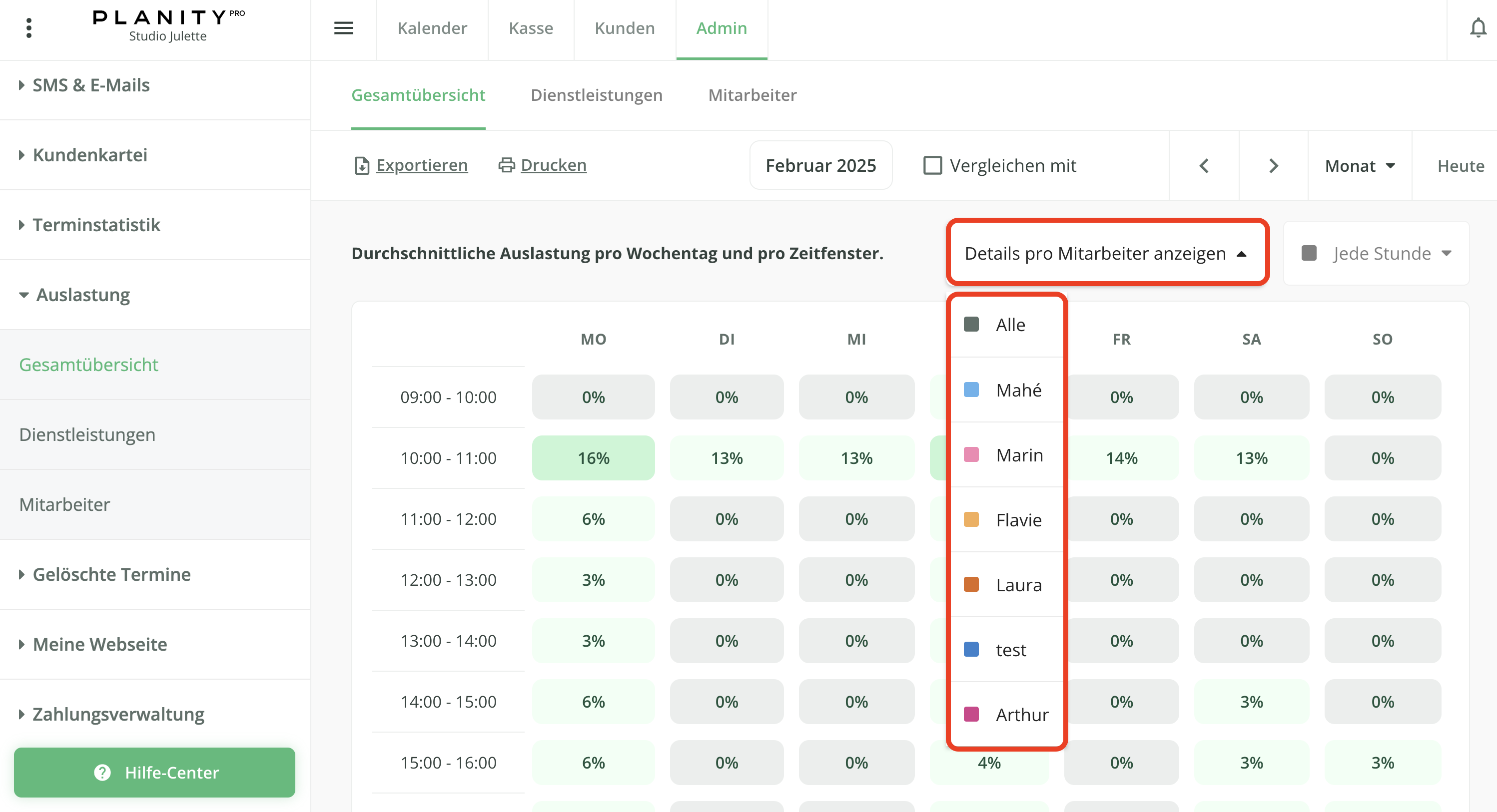The height and width of the screenshot is (812, 1497).
Task: Open the Dienstleistungen sub-tab
Action: [596, 95]
